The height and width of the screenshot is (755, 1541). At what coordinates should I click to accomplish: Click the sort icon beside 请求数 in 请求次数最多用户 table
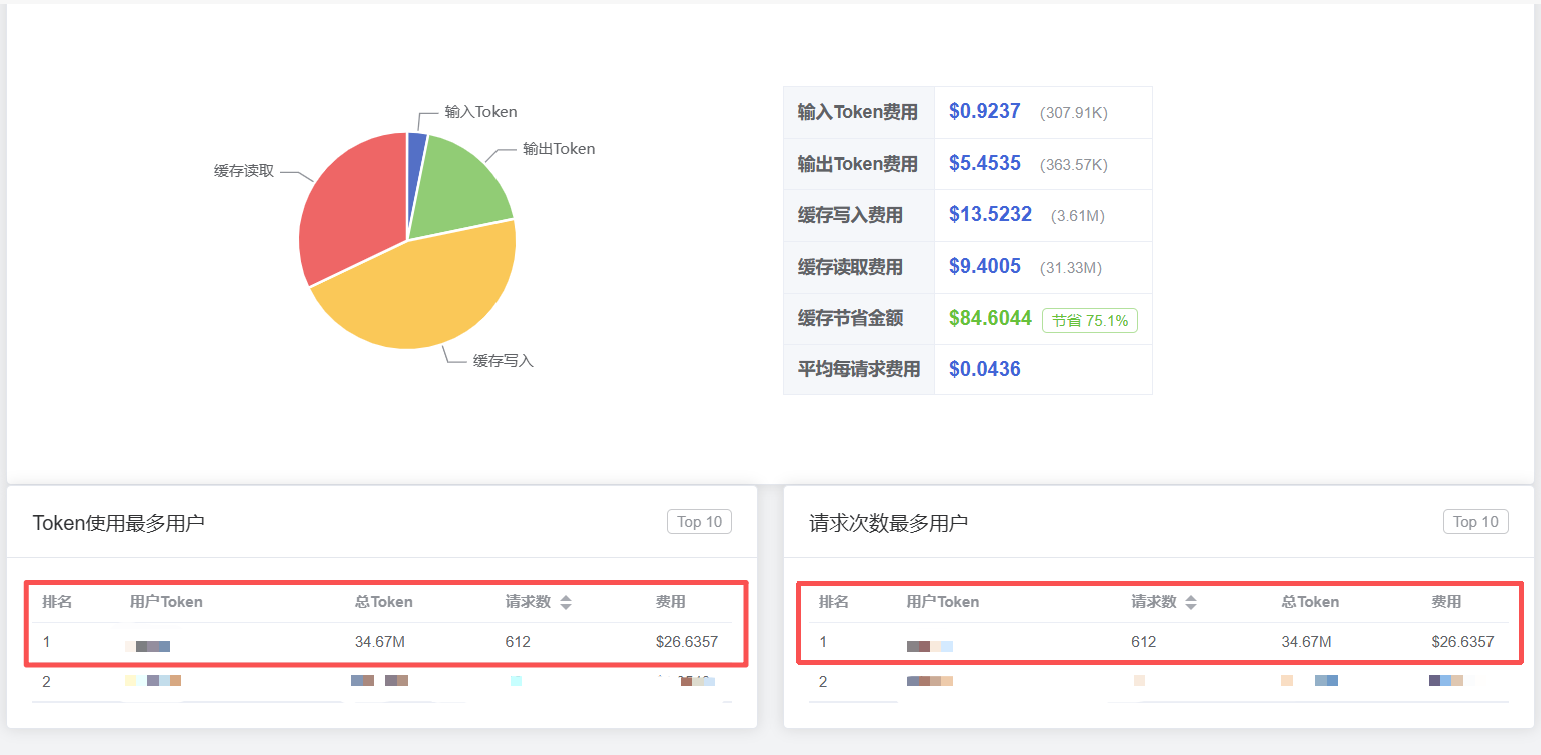pos(1190,602)
